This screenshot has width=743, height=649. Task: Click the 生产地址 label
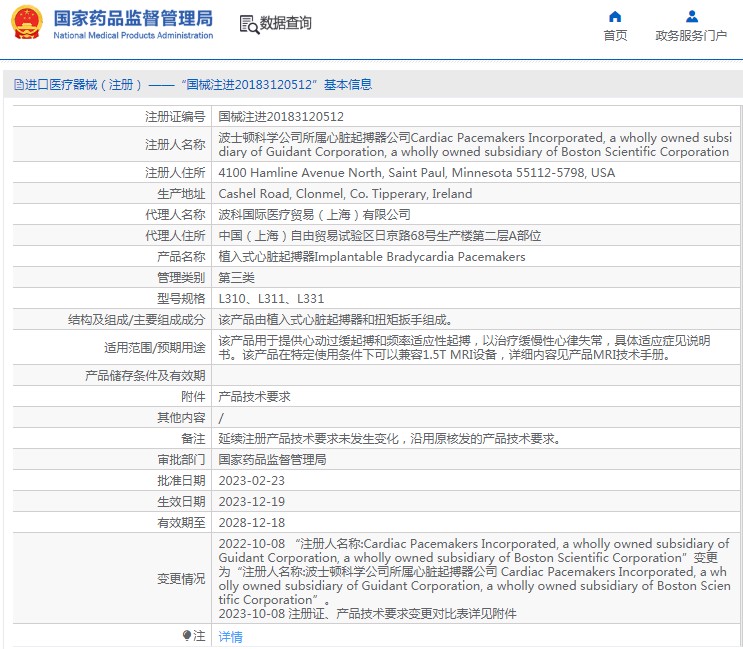click(181, 193)
